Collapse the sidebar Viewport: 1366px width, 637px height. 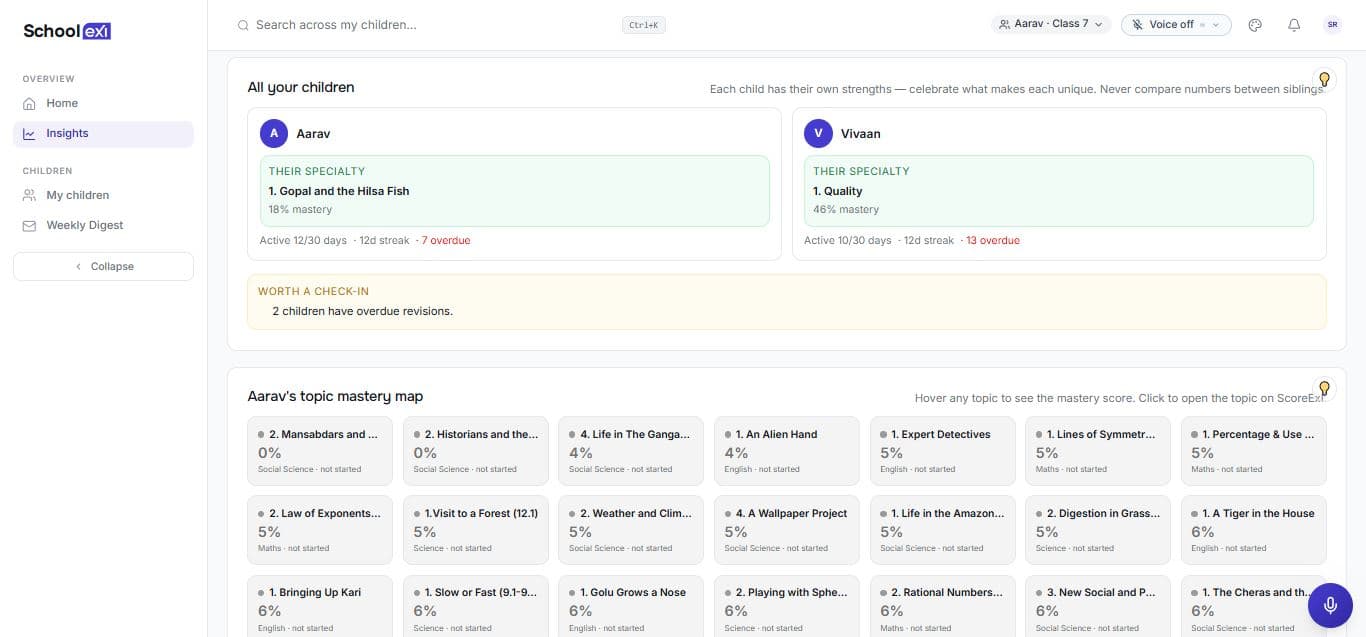[x=103, y=266]
